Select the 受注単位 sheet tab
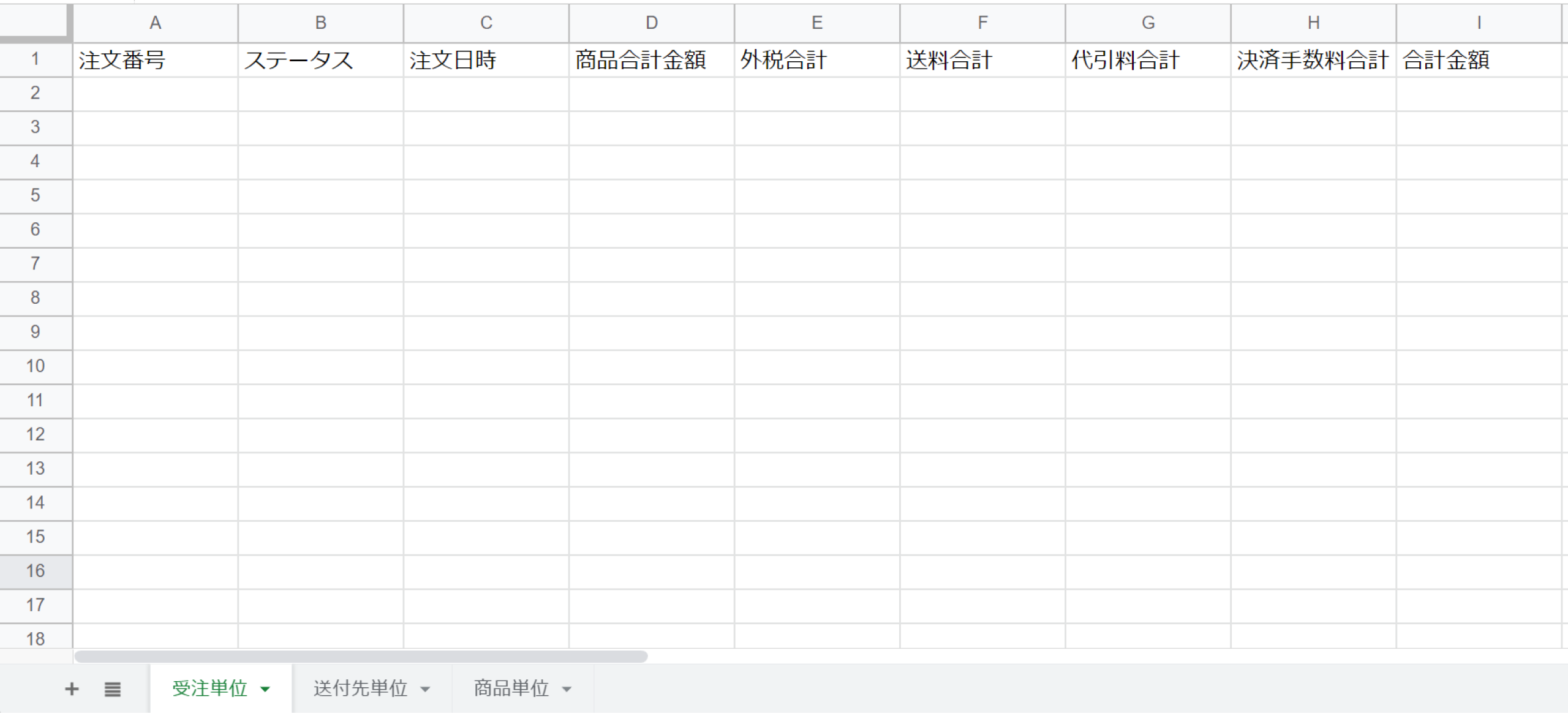Screen dimensions: 1568x713 click(209, 688)
